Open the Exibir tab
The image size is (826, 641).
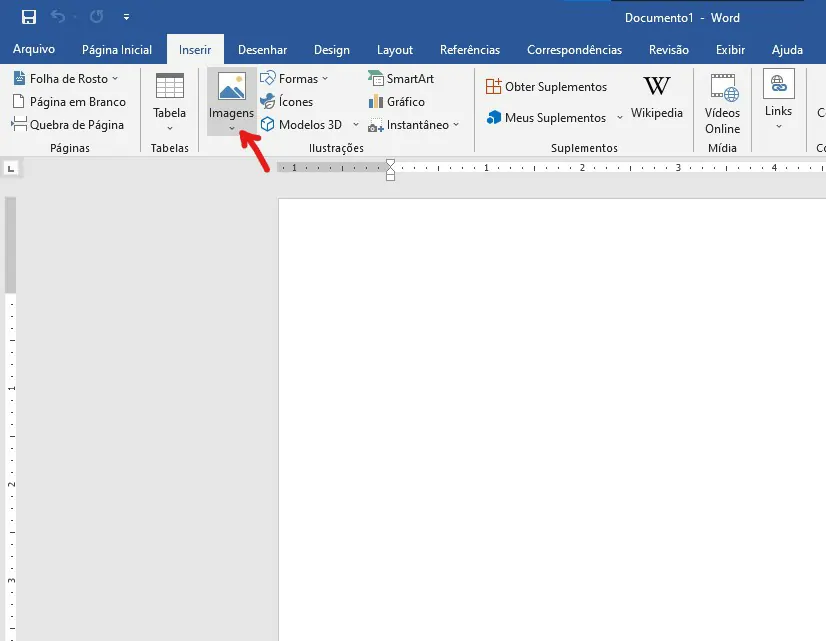tap(730, 50)
